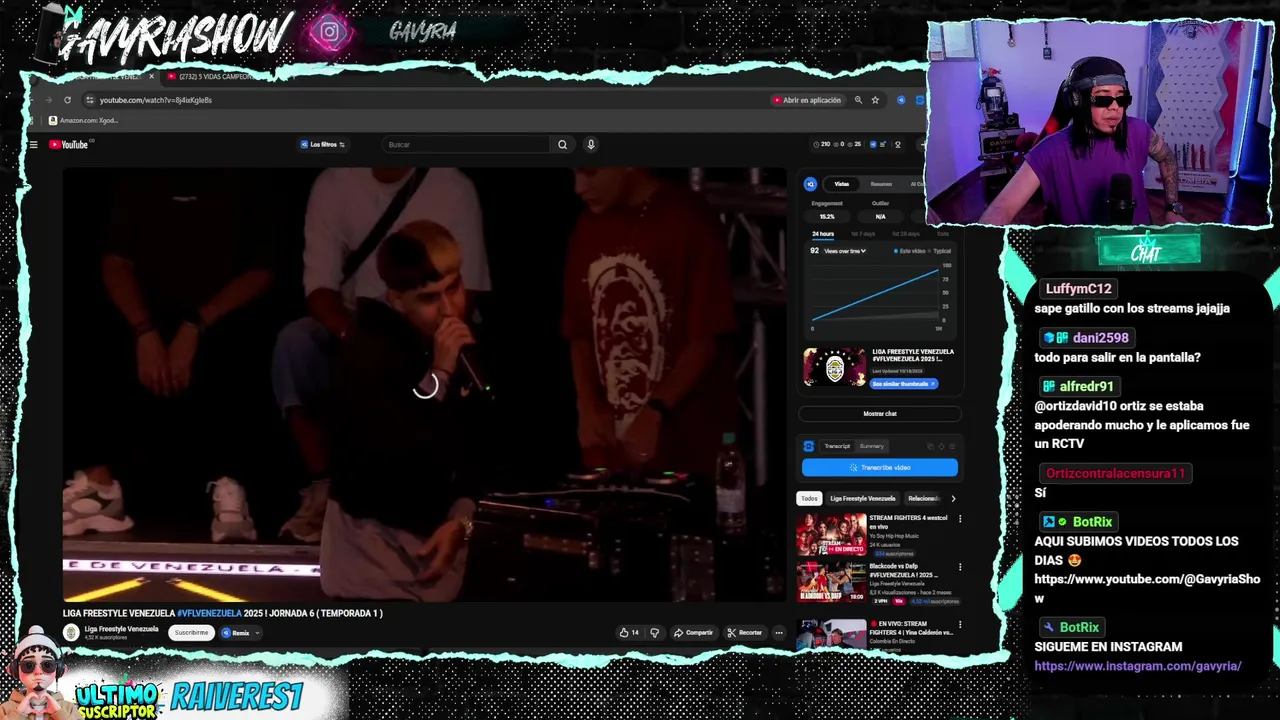1280x720 pixels.
Task: Open the vidIQ video thumbnail preview
Action: click(x=835, y=367)
